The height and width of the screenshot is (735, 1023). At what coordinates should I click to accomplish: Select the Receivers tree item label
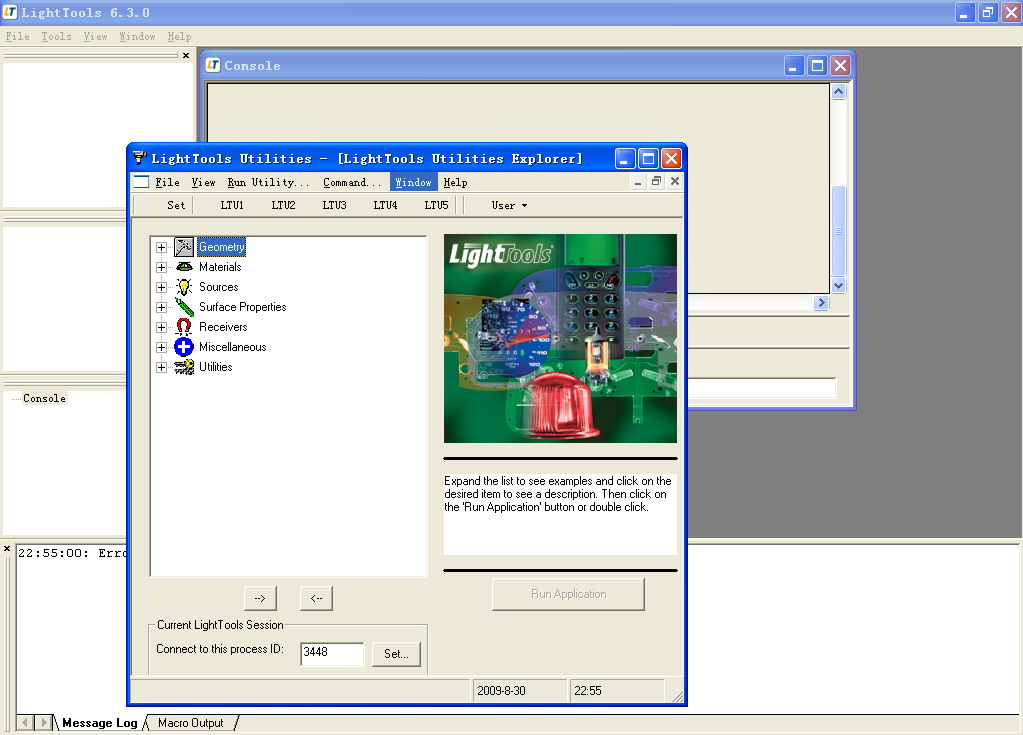(223, 327)
